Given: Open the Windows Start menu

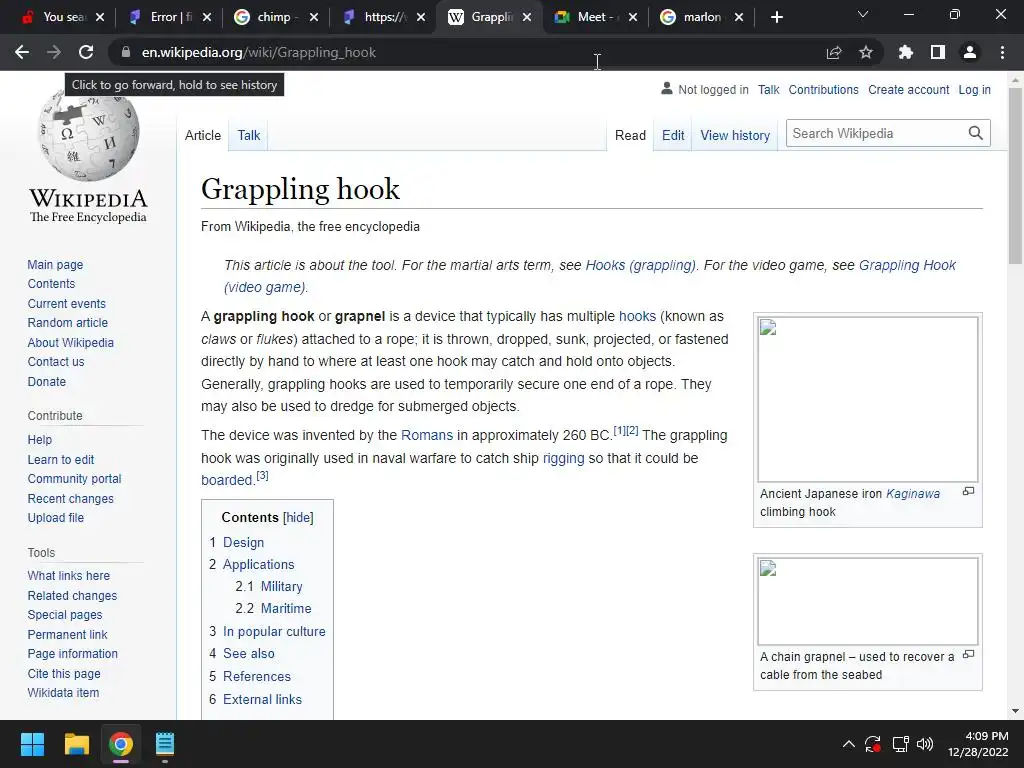Looking at the screenshot, I should coord(32,744).
